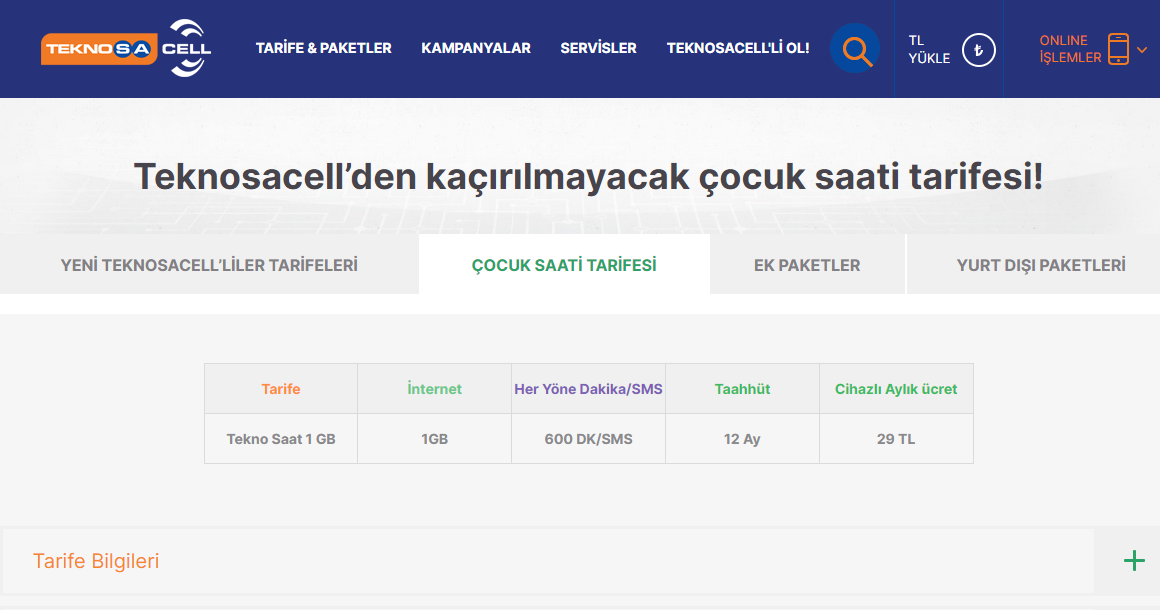Select the Çocuk Saati Tarifesi tab
The width and height of the screenshot is (1160, 610).
click(x=564, y=265)
